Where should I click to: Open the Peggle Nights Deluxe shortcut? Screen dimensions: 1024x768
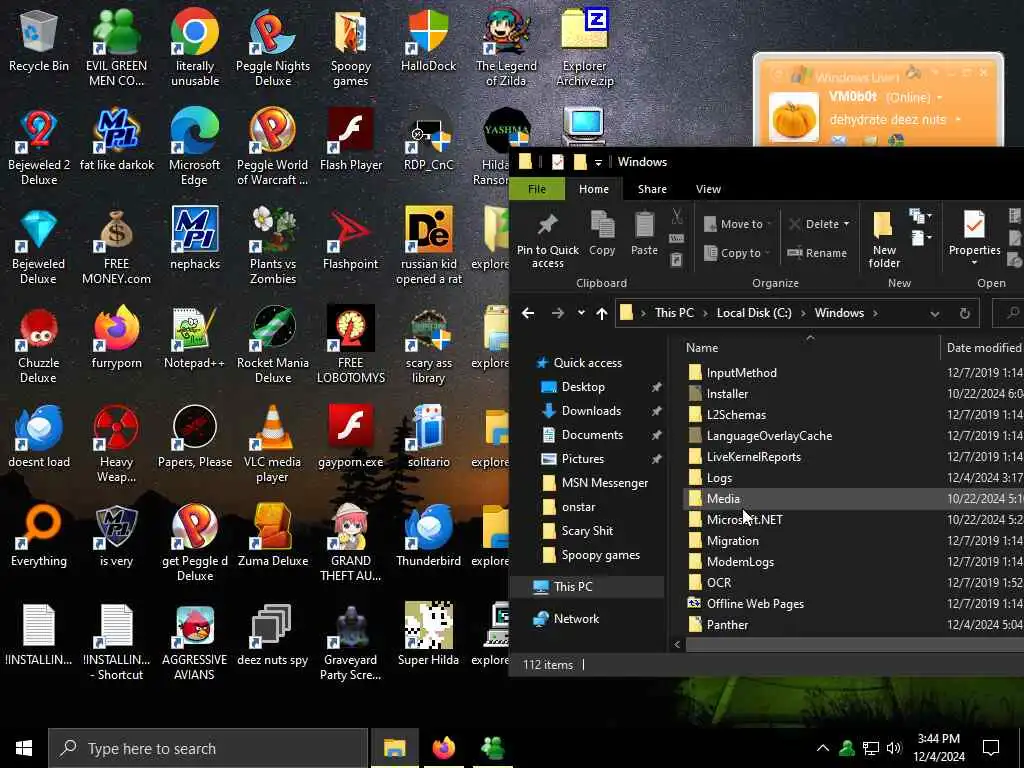click(273, 49)
